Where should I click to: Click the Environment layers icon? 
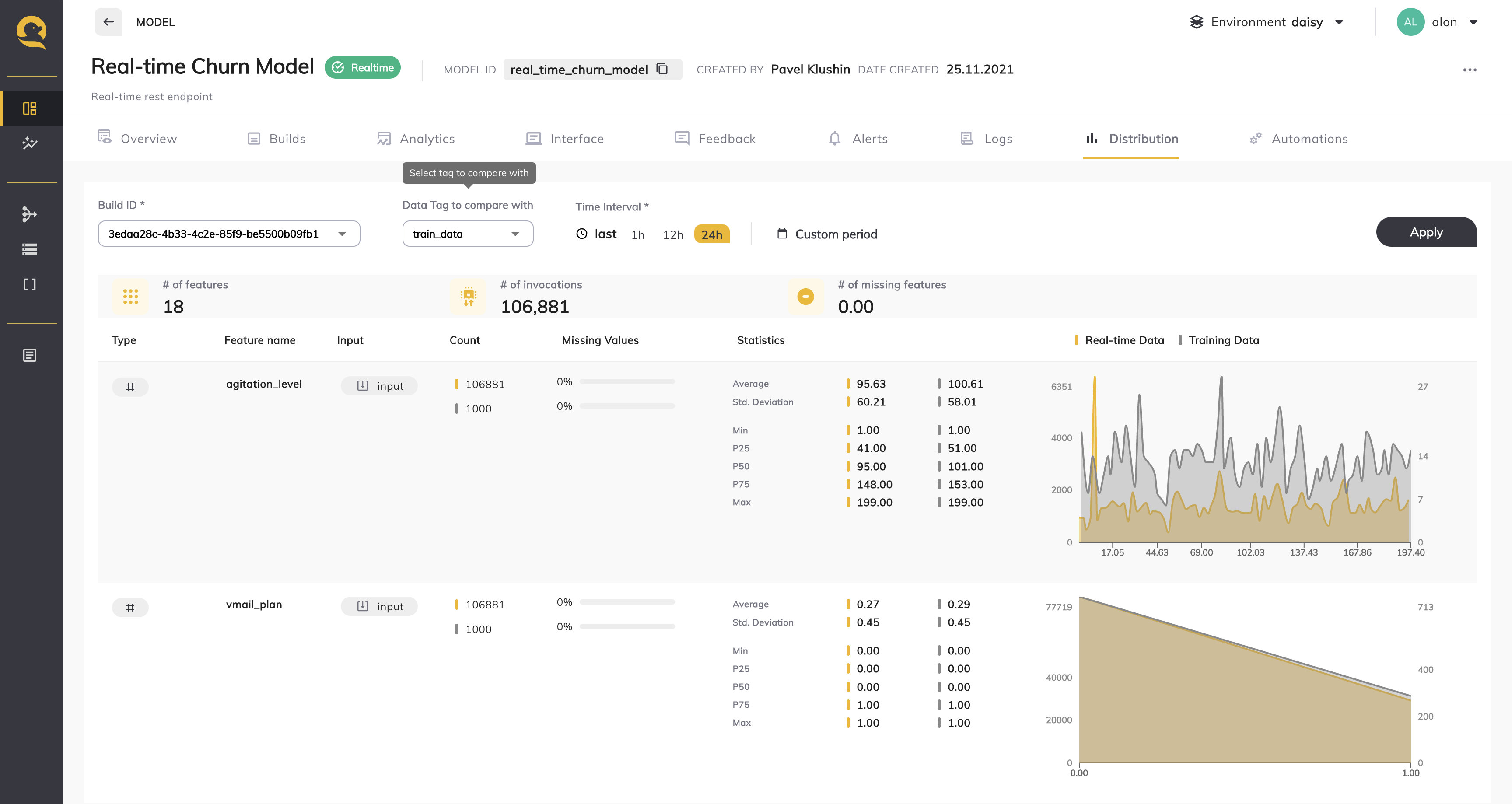click(1196, 22)
